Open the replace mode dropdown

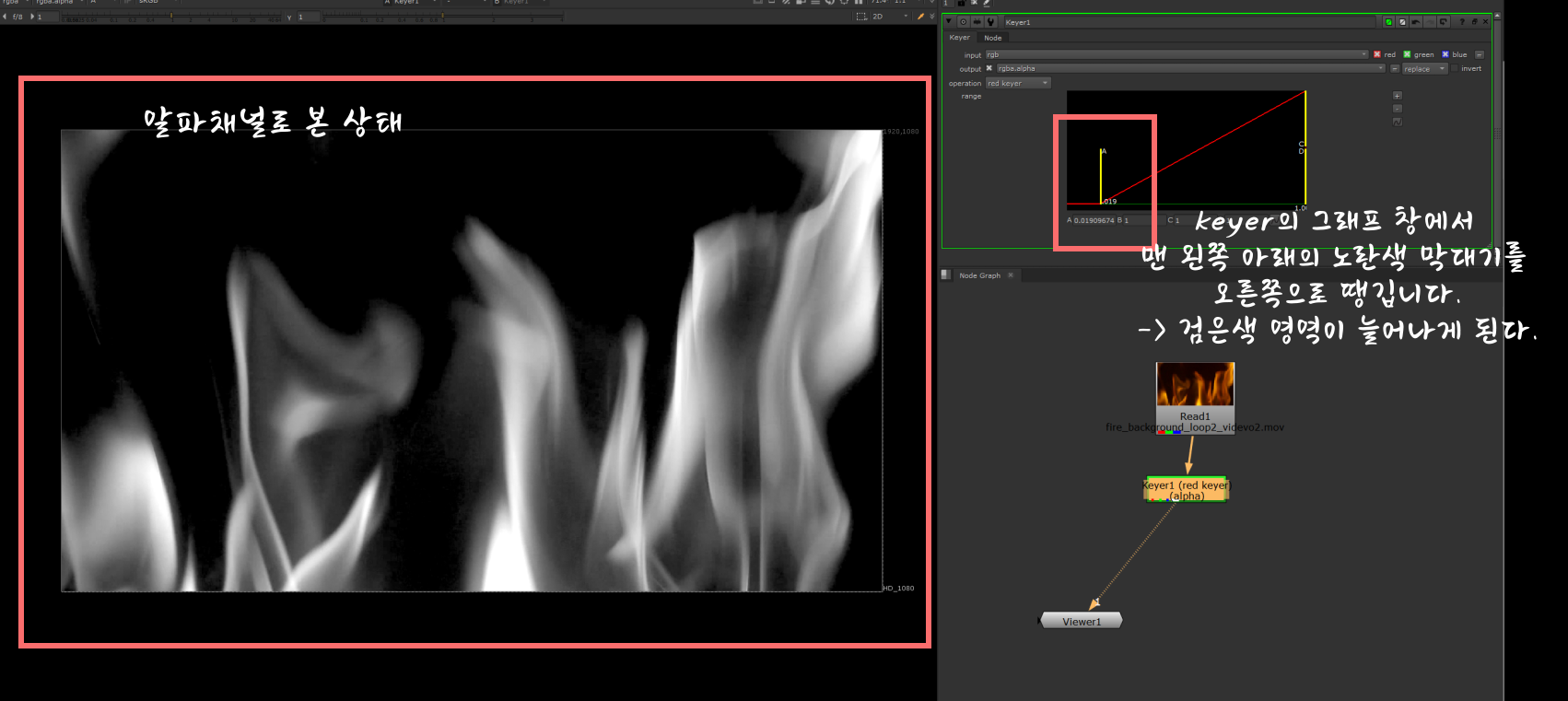[x=1424, y=69]
